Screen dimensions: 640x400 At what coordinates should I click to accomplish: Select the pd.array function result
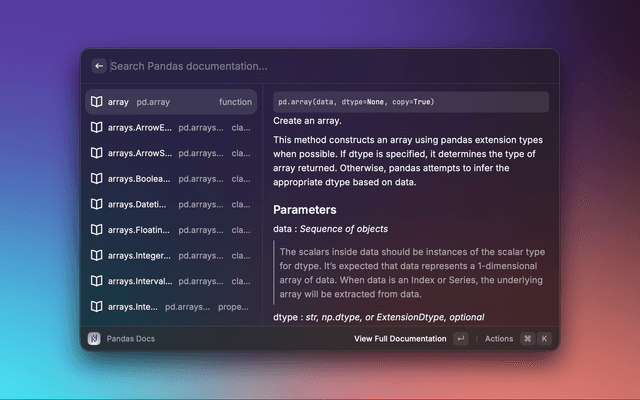[x=170, y=102]
